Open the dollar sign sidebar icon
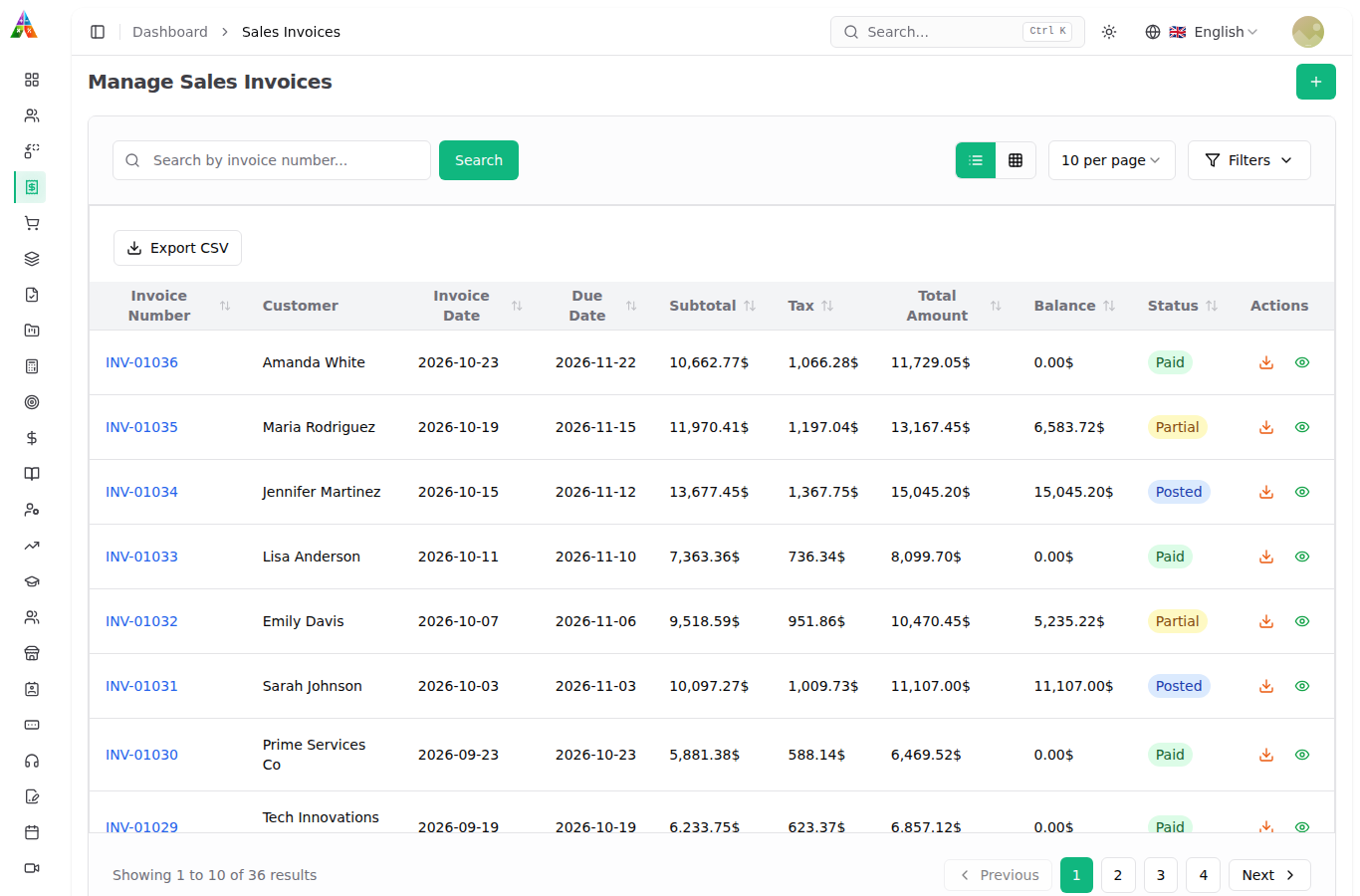 coord(32,438)
